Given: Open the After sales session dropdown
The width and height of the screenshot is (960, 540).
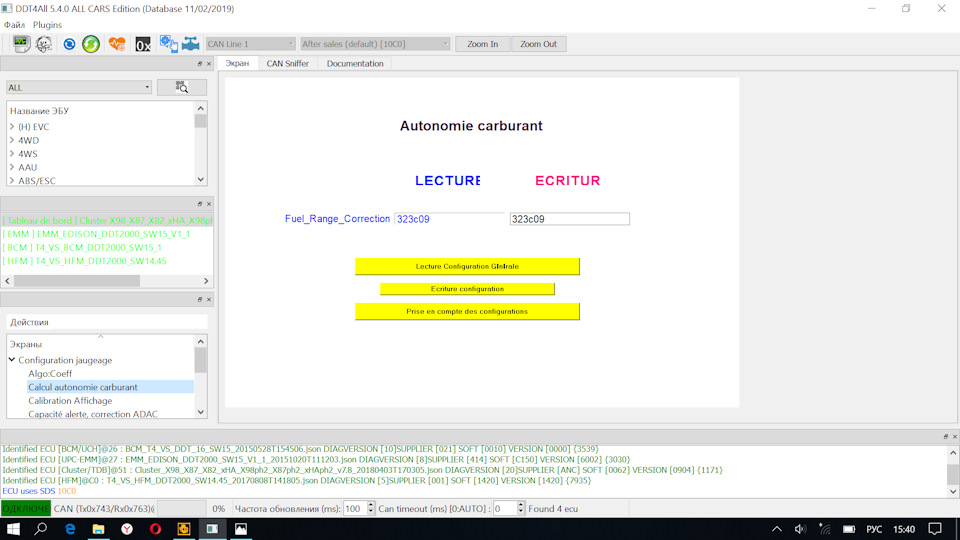Looking at the screenshot, I should 375,44.
